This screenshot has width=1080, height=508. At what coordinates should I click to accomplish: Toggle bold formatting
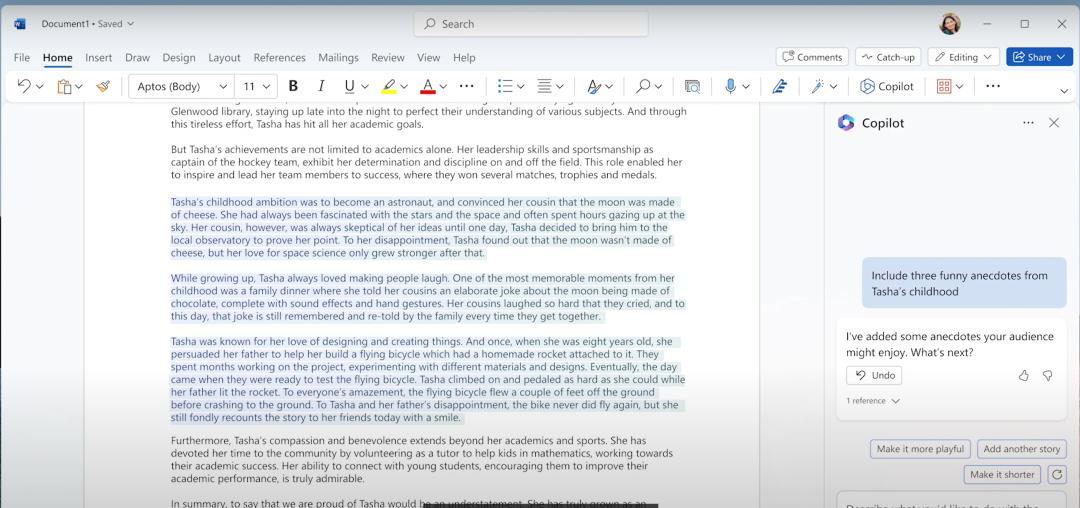[x=293, y=86]
